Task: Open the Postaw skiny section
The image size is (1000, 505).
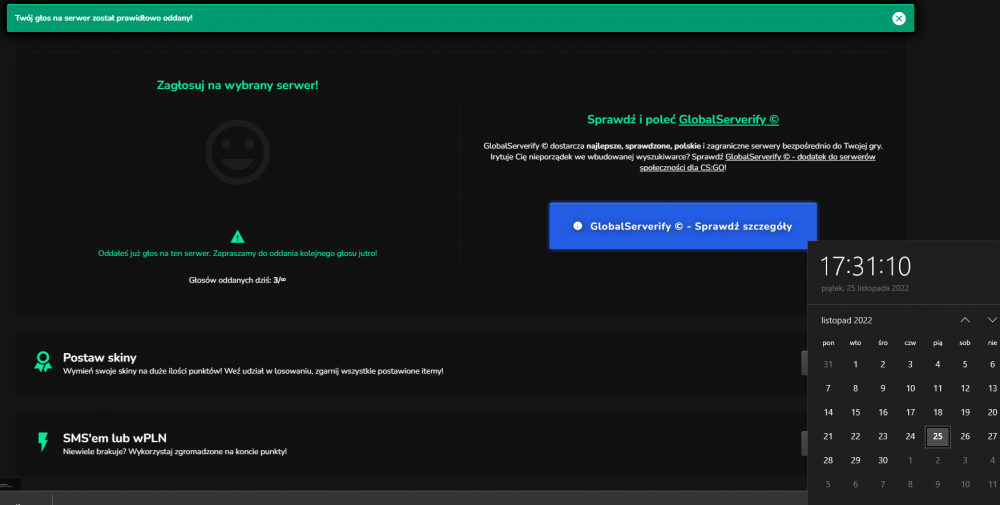Action: pyautogui.click(x=411, y=363)
